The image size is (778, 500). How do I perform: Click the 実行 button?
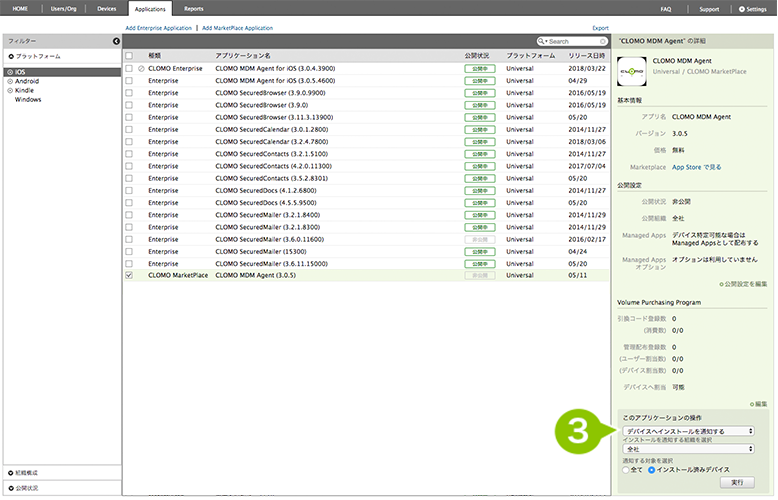pos(737,482)
